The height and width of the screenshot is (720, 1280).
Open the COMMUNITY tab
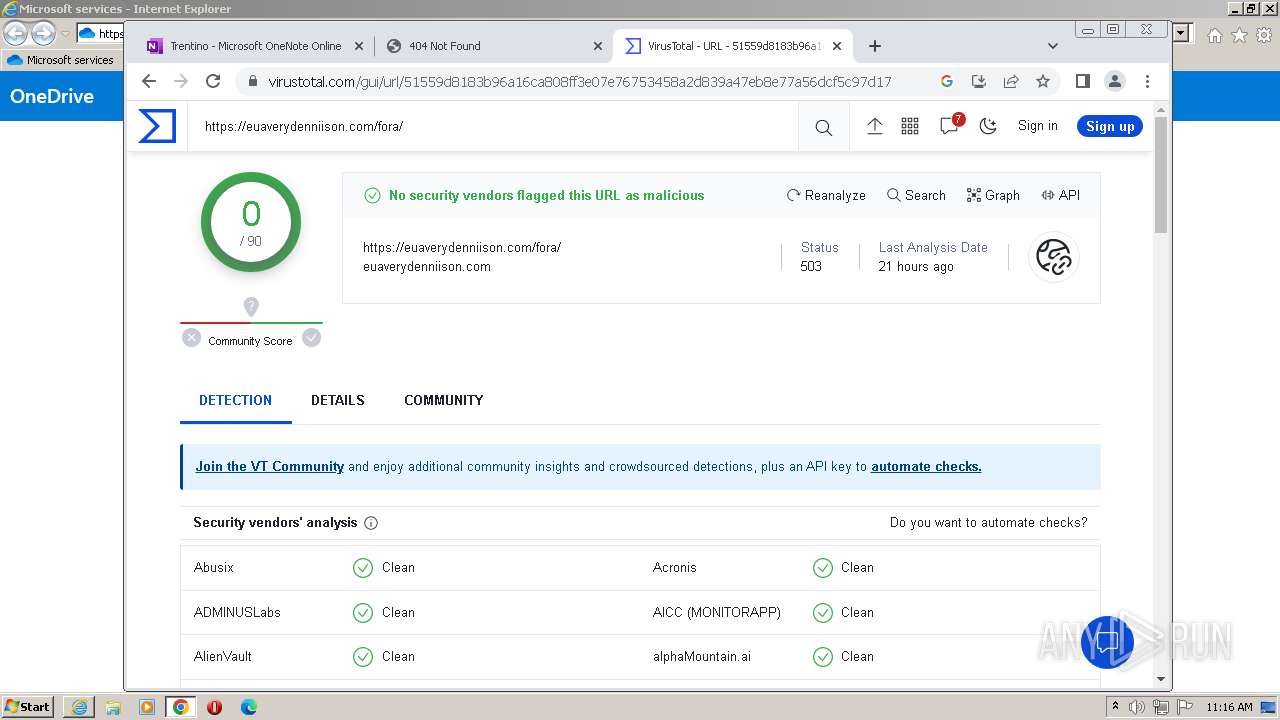pyautogui.click(x=444, y=400)
